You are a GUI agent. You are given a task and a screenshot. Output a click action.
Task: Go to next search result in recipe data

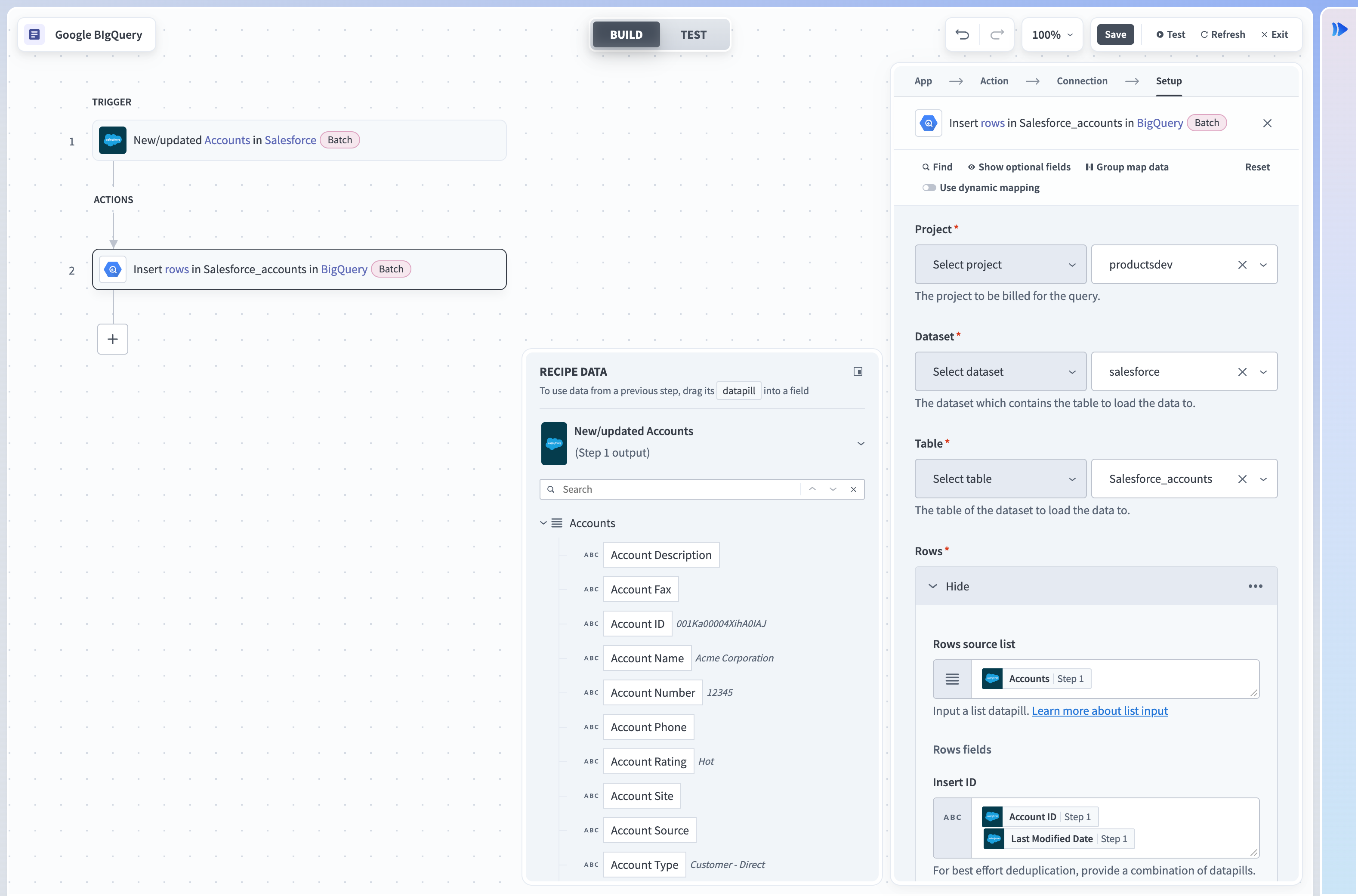pyautogui.click(x=833, y=489)
